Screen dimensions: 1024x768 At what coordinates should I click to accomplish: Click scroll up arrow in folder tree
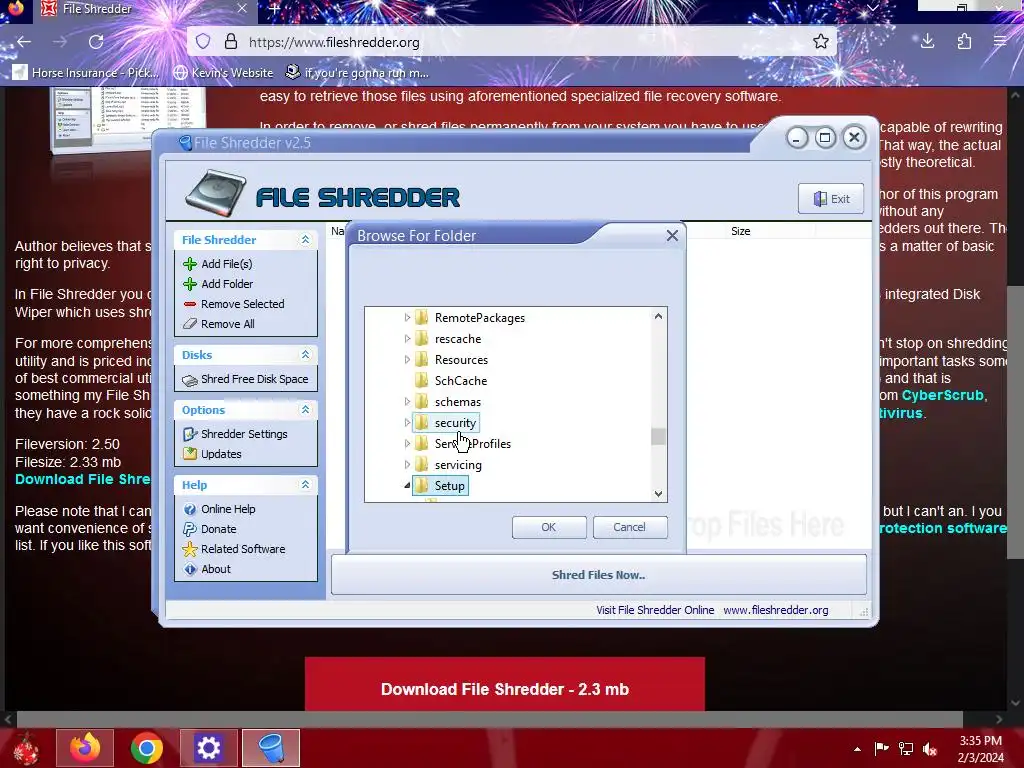coord(658,316)
